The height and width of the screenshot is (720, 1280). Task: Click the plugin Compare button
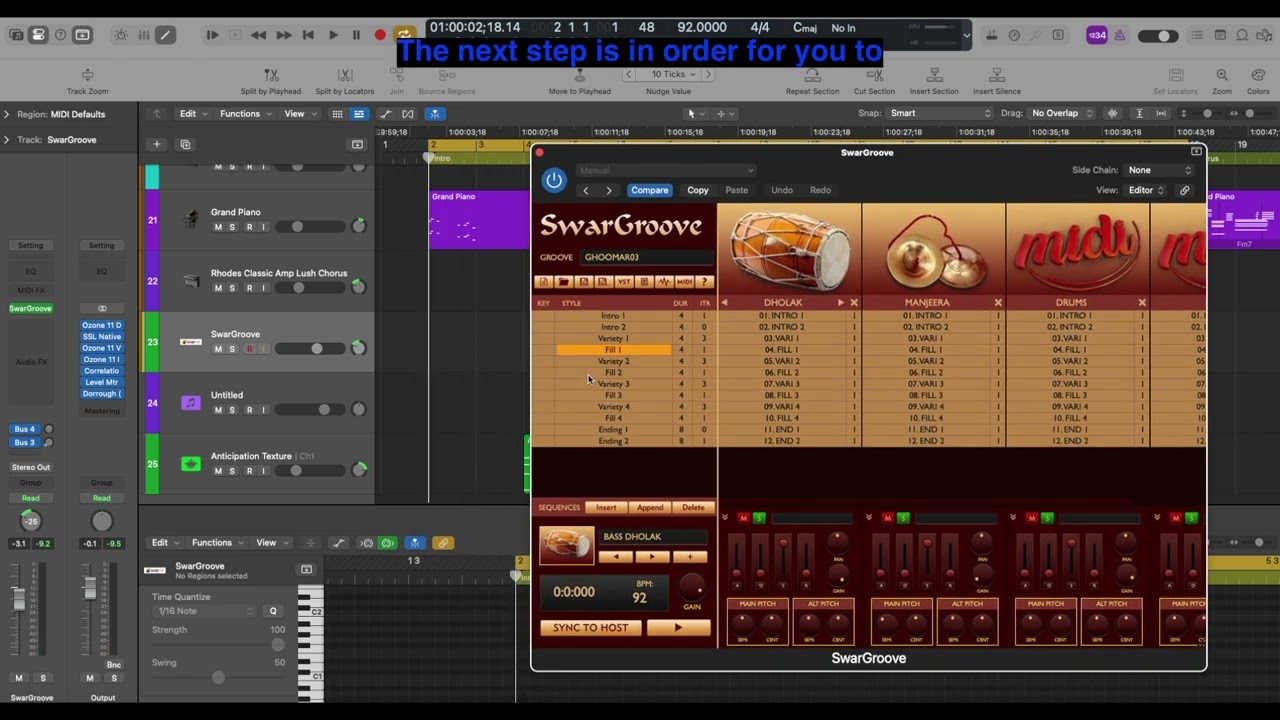pos(649,190)
